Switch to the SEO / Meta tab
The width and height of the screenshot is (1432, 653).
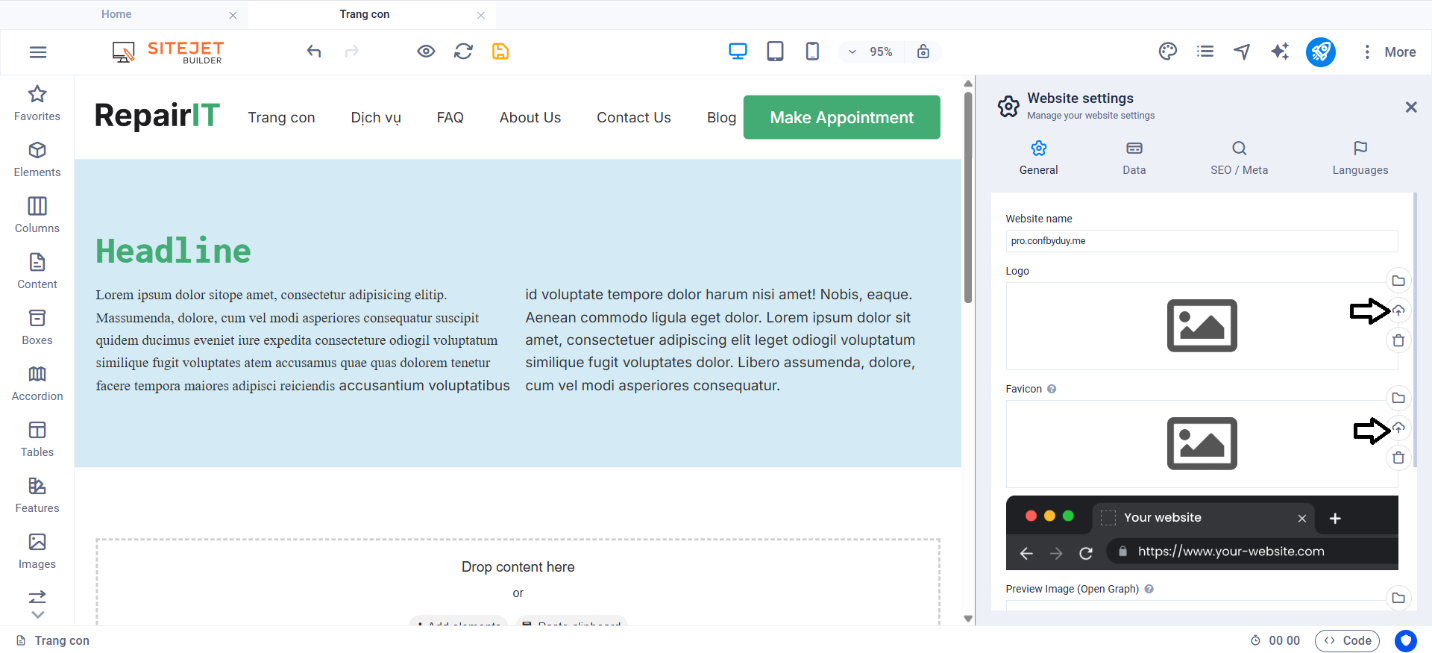pyautogui.click(x=1238, y=158)
